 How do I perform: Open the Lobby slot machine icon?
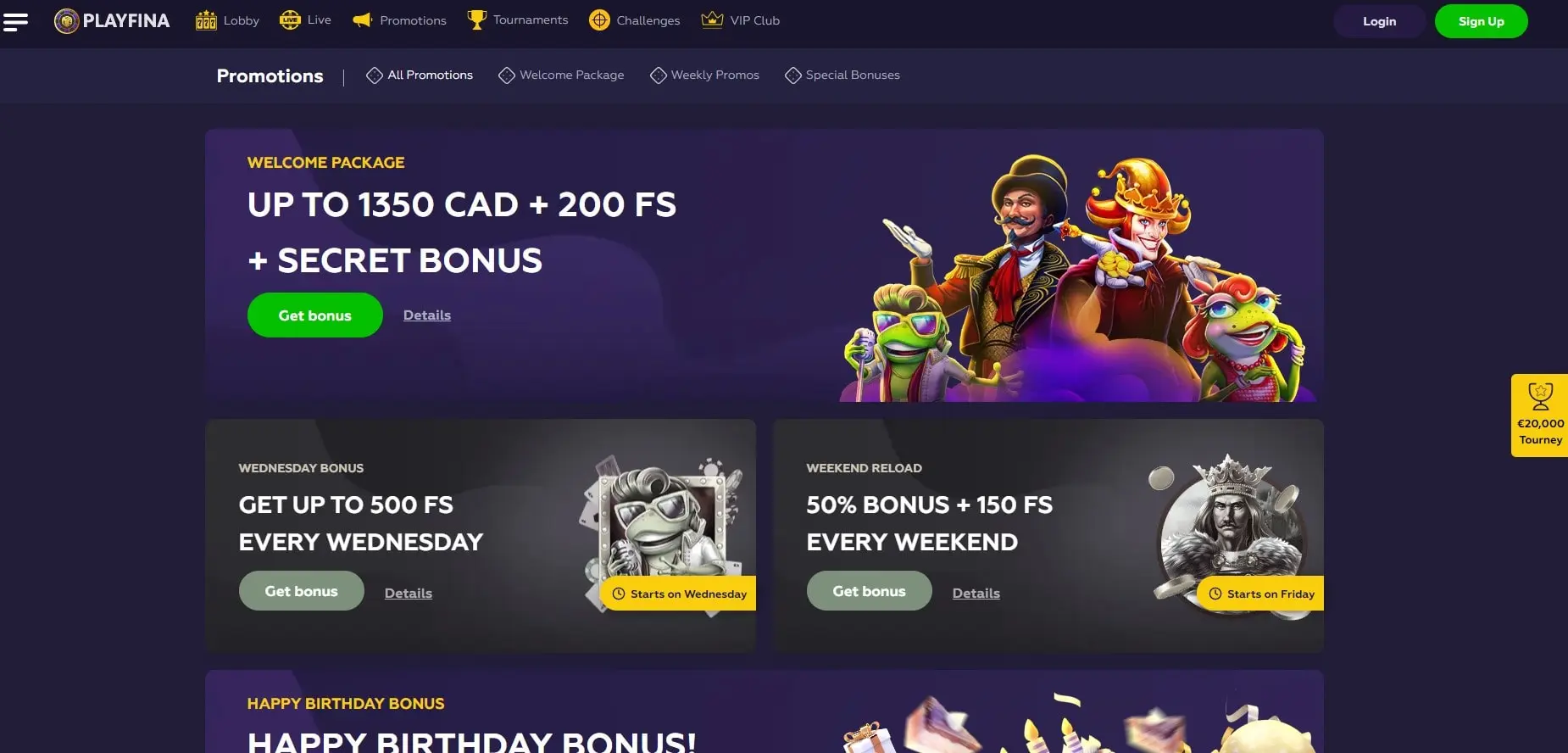[x=206, y=20]
